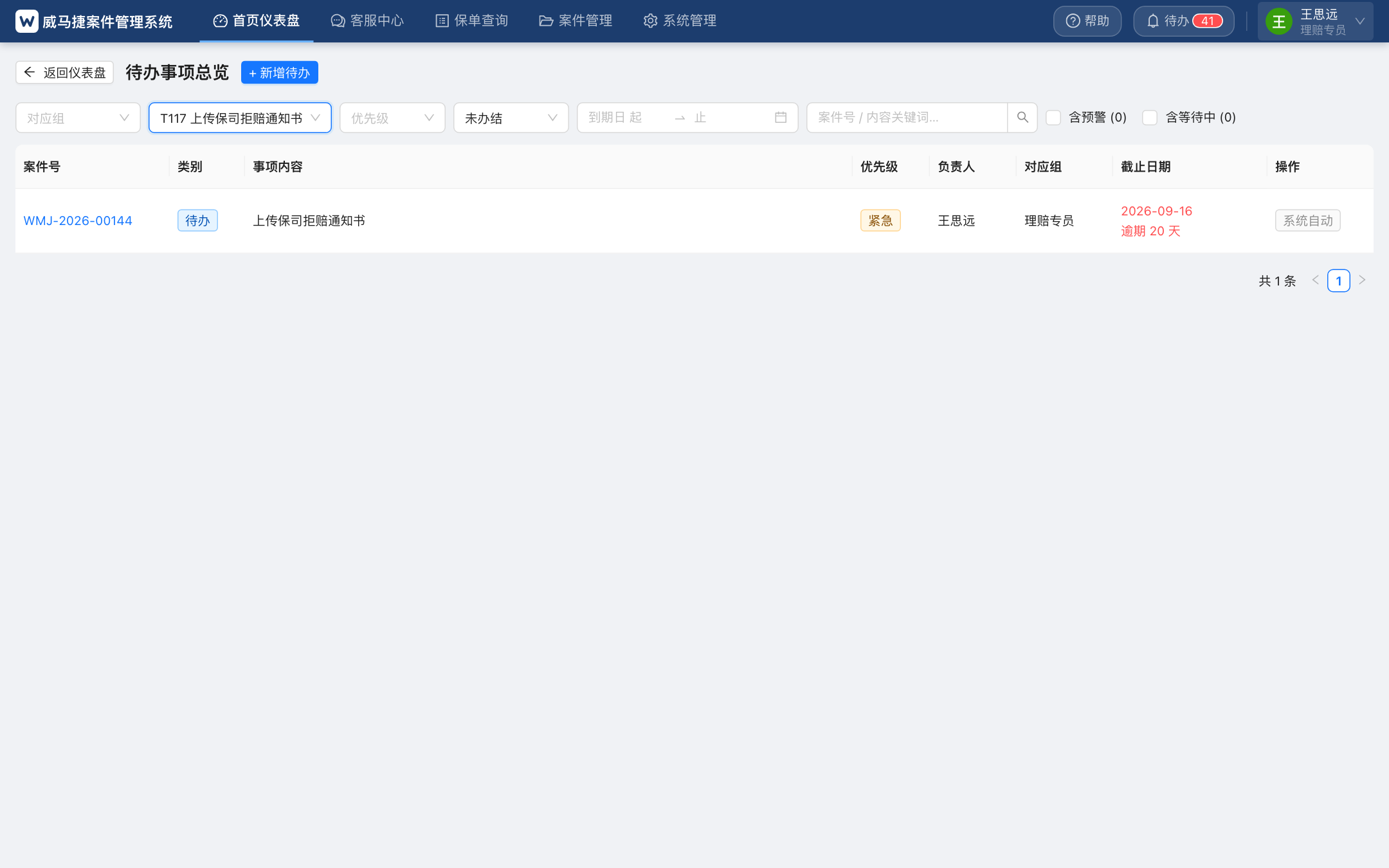Expand the user menu chevron

click(x=1360, y=21)
